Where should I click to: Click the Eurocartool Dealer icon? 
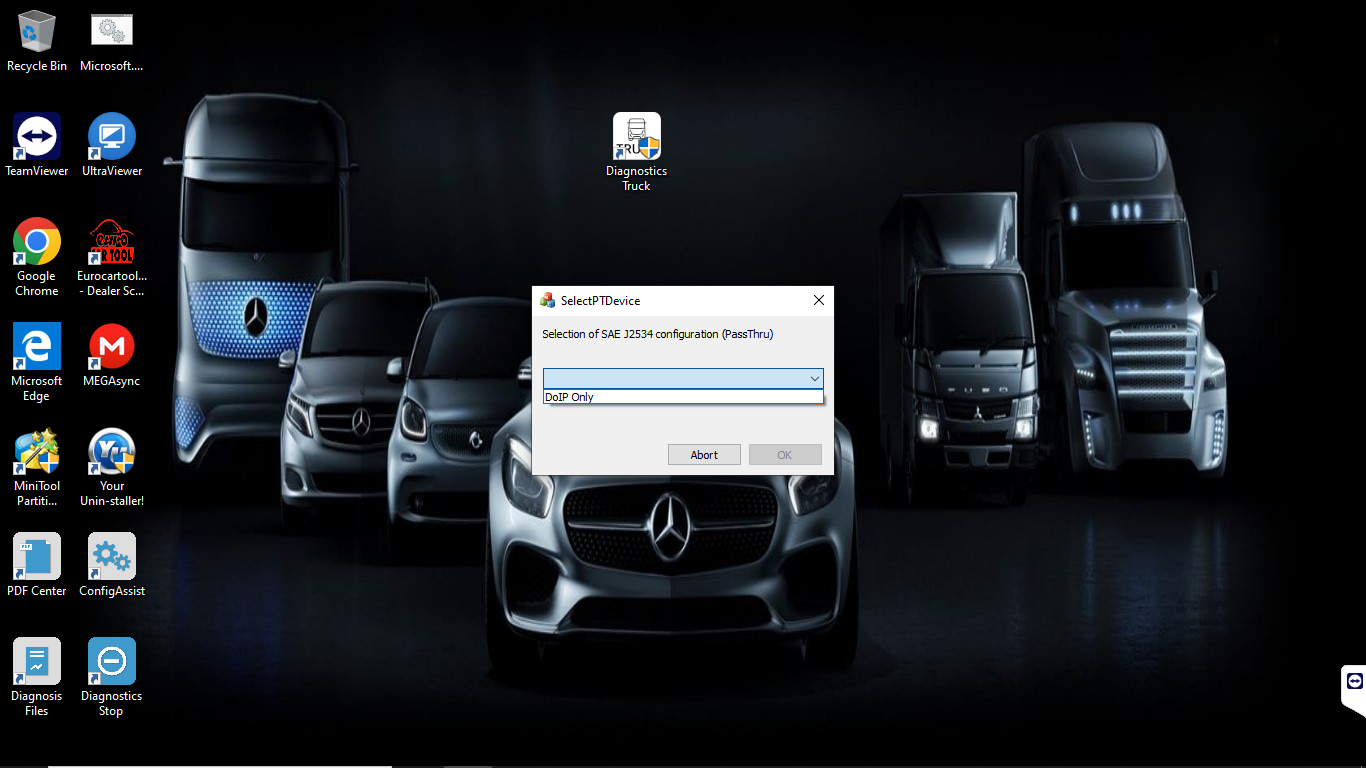(x=112, y=242)
